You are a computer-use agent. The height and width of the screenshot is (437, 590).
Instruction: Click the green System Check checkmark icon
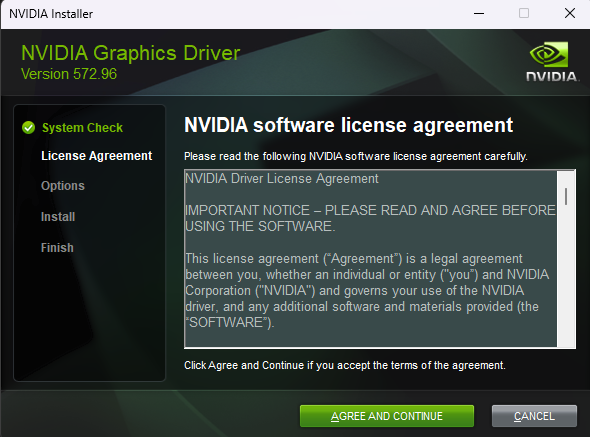pos(29,128)
